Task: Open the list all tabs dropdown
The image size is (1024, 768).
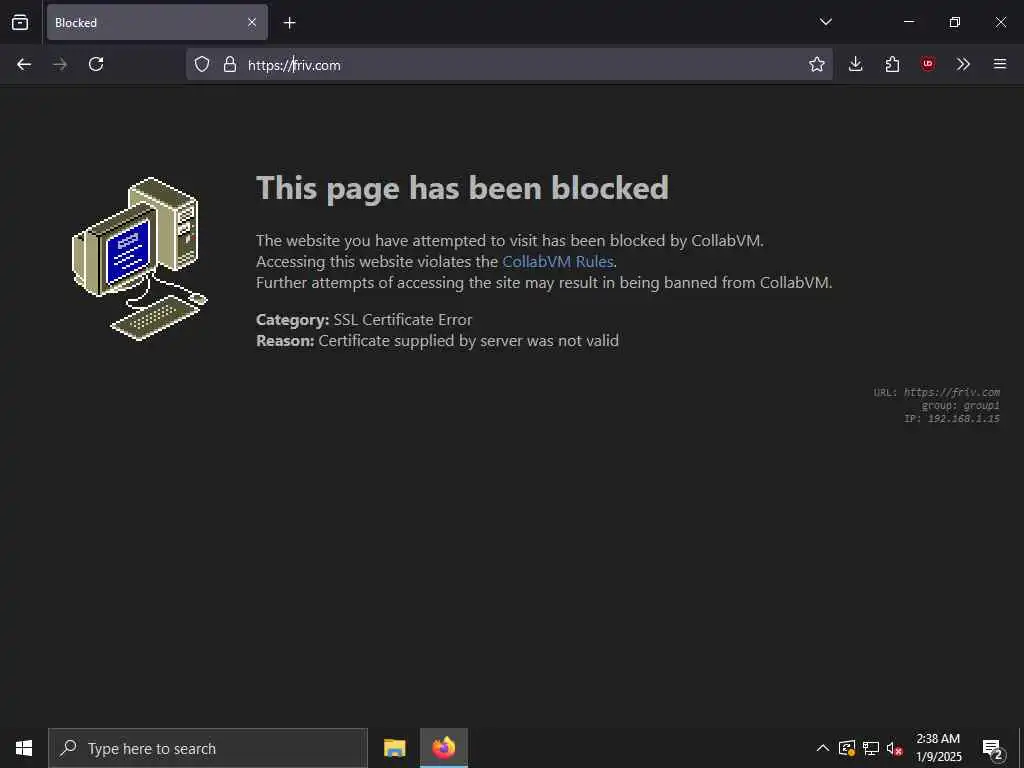Action: tap(825, 22)
